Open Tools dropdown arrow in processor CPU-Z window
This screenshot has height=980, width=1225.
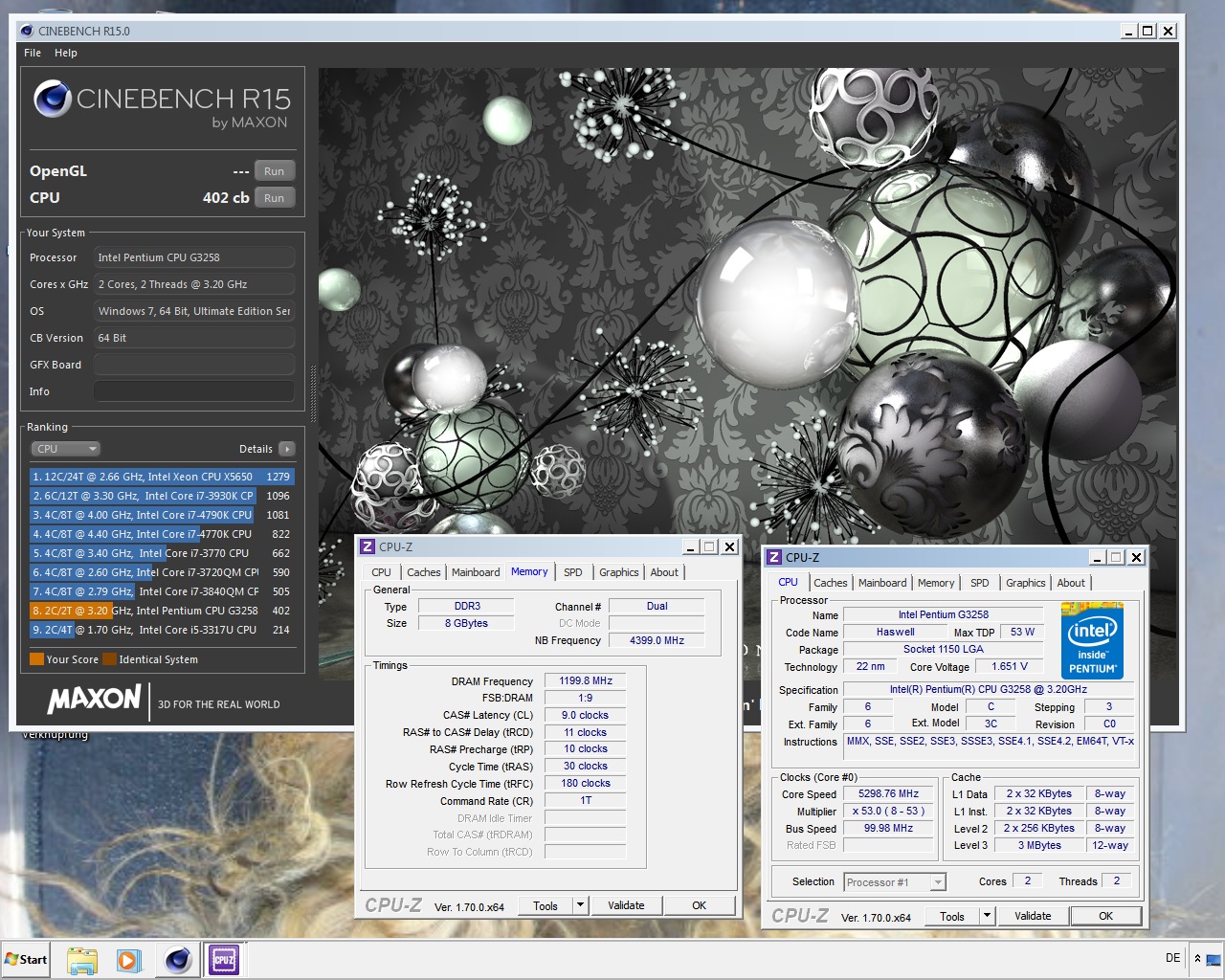tap(986, 915)
